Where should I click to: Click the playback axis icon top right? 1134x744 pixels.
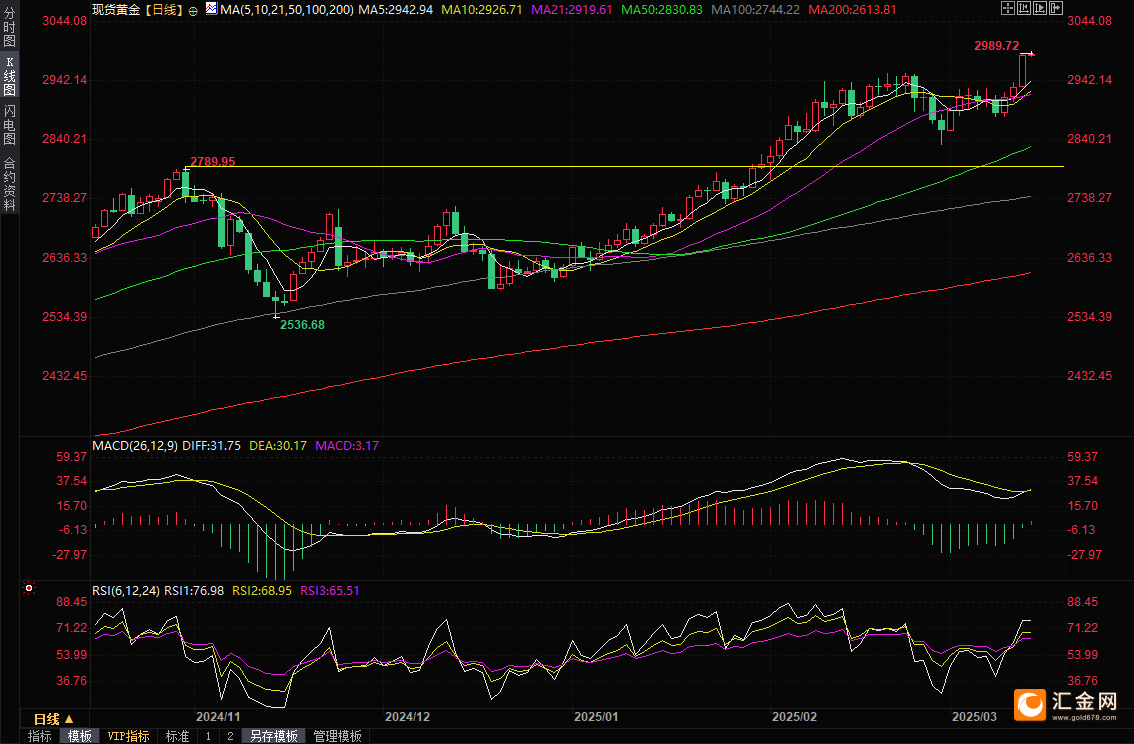1040,8
